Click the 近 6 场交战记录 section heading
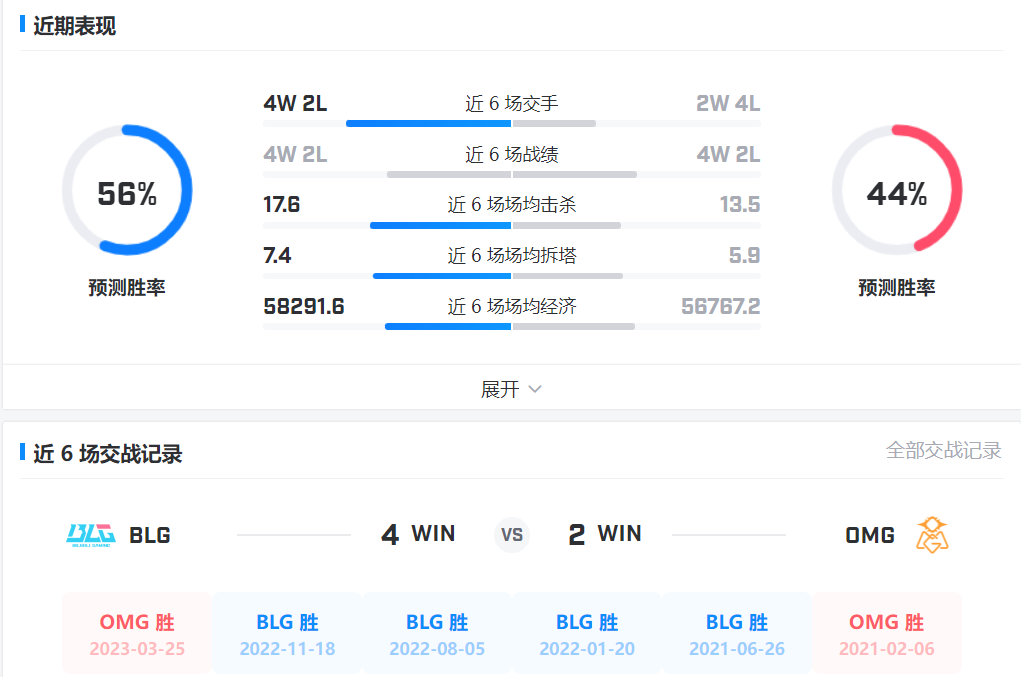This screenshot has width=1021, height=677. [108, 454]
